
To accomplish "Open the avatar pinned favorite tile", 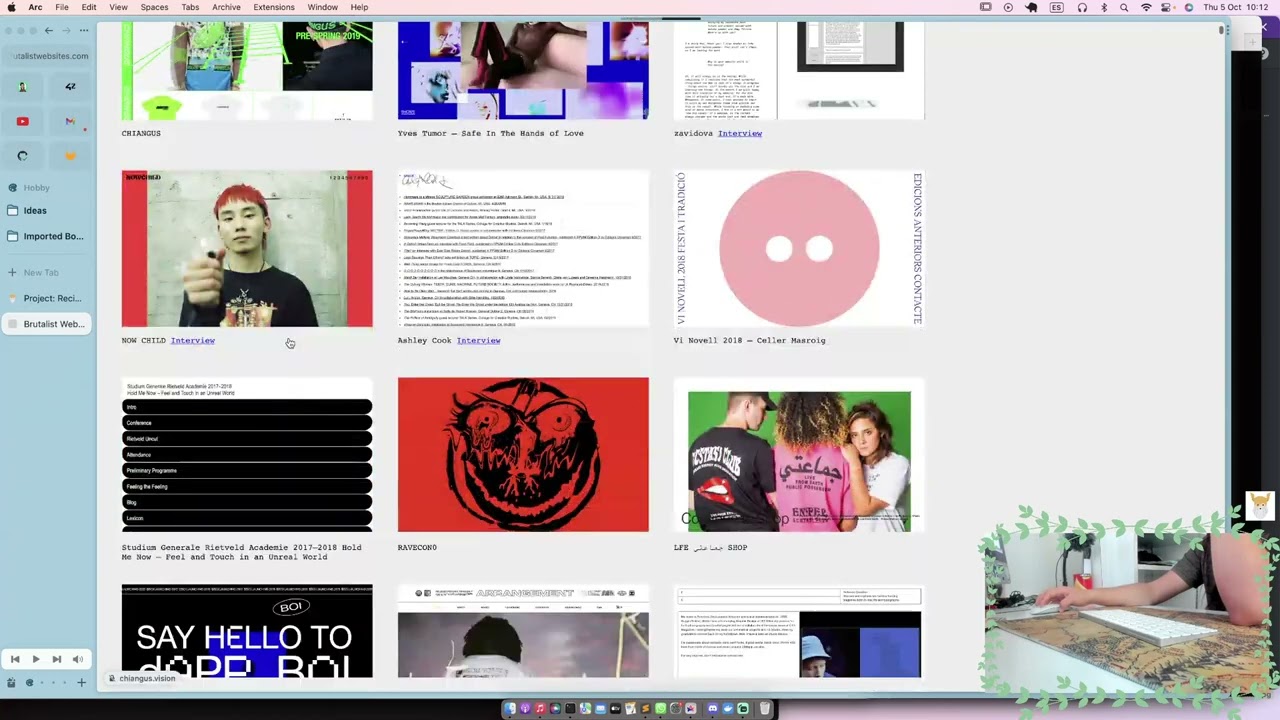I will click(x=22, y=87).
